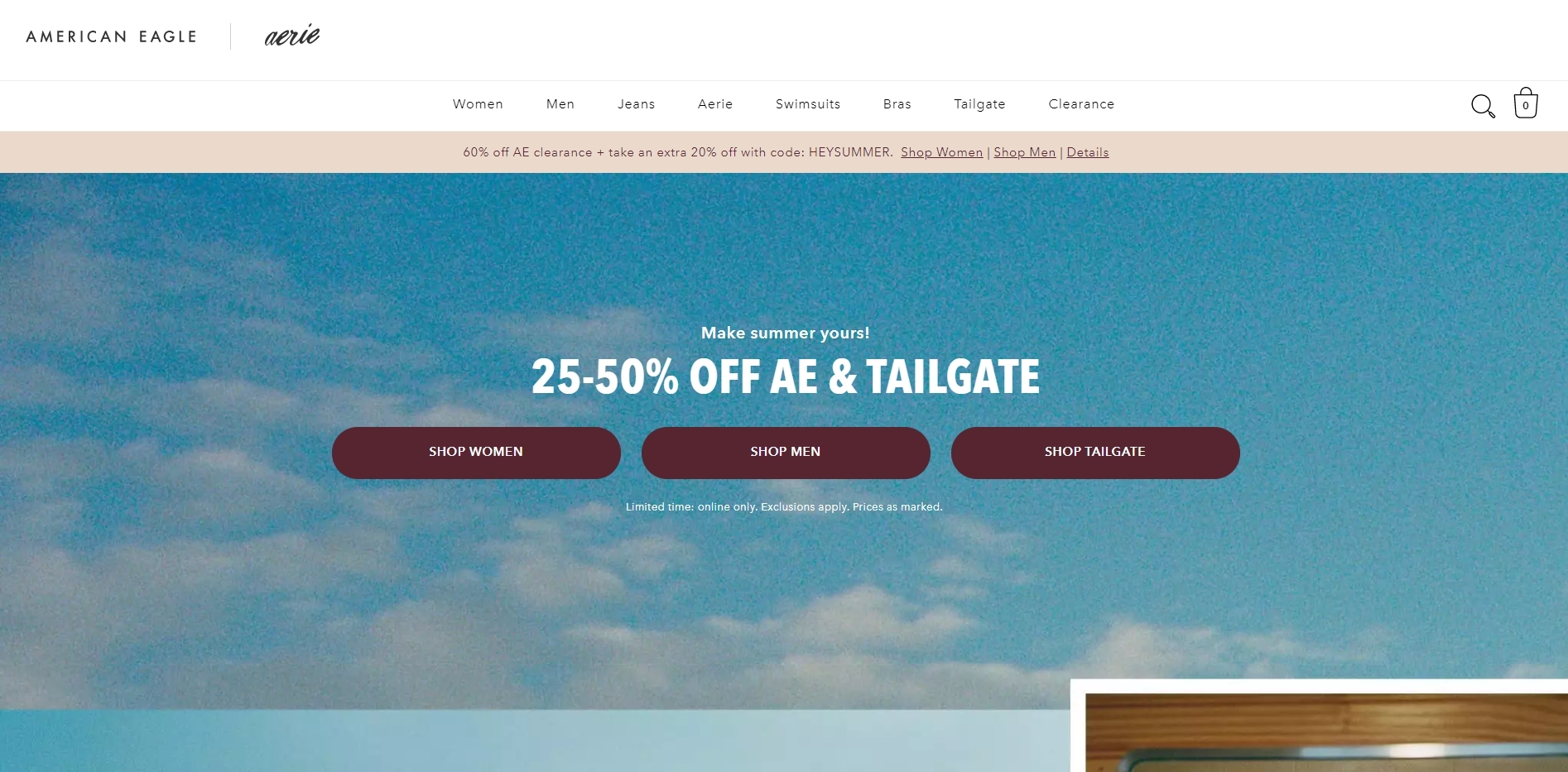Open the Men menu
This screenshot has height=772, width=1568.
[560, 104]
